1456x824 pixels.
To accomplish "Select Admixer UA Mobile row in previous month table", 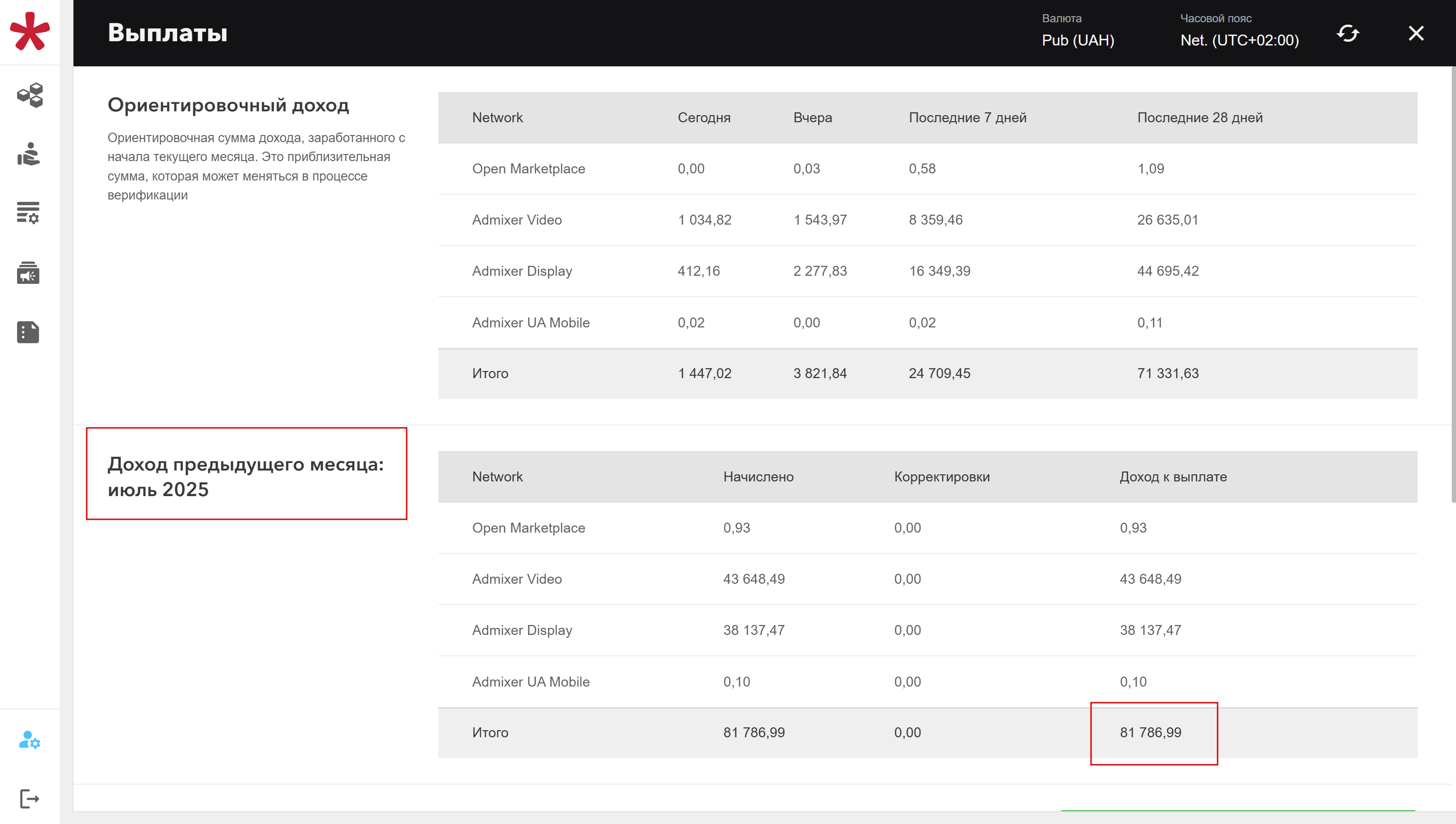I will [x=927, y=682].
